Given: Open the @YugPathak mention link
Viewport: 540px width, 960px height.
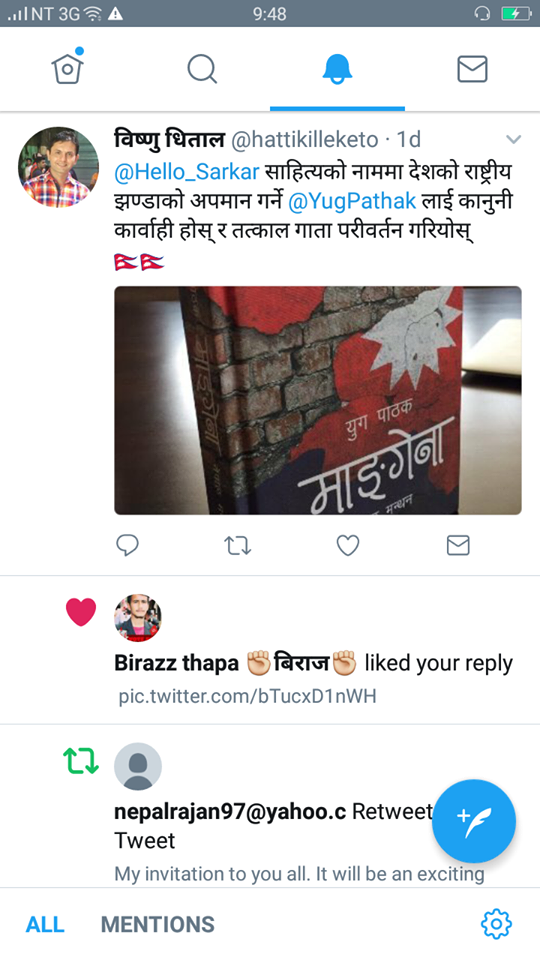Looking at the screenshot, I should (352, 201).
